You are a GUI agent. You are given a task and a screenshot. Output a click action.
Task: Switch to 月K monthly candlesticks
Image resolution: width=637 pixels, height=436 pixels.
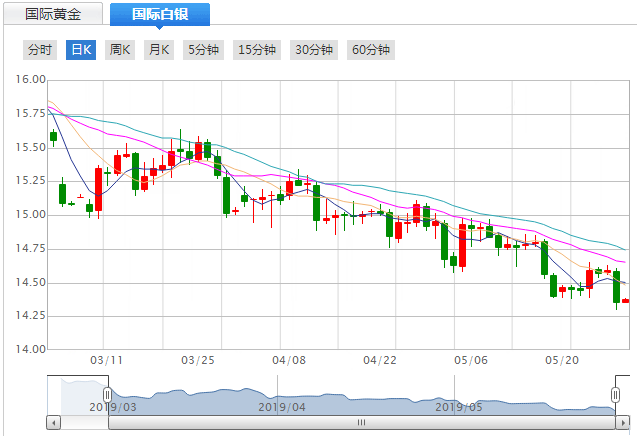(x=159, y=50)
